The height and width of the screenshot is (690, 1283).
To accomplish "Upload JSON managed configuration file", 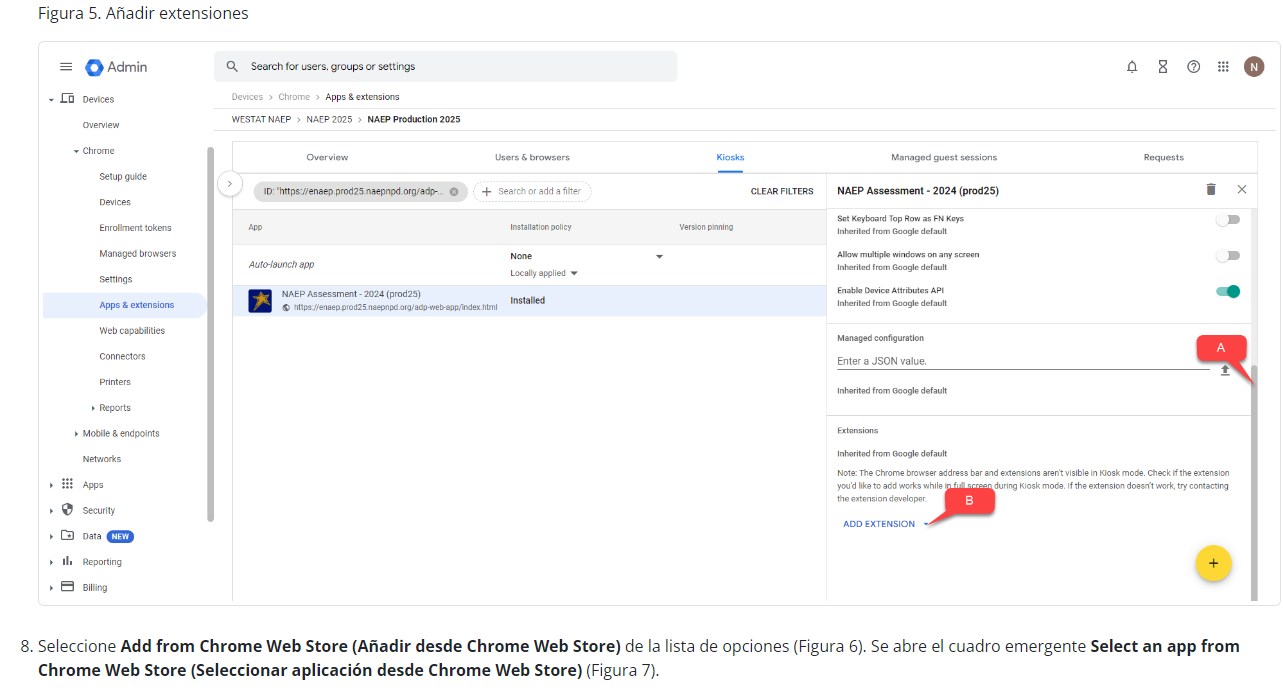I will 1225,370.
